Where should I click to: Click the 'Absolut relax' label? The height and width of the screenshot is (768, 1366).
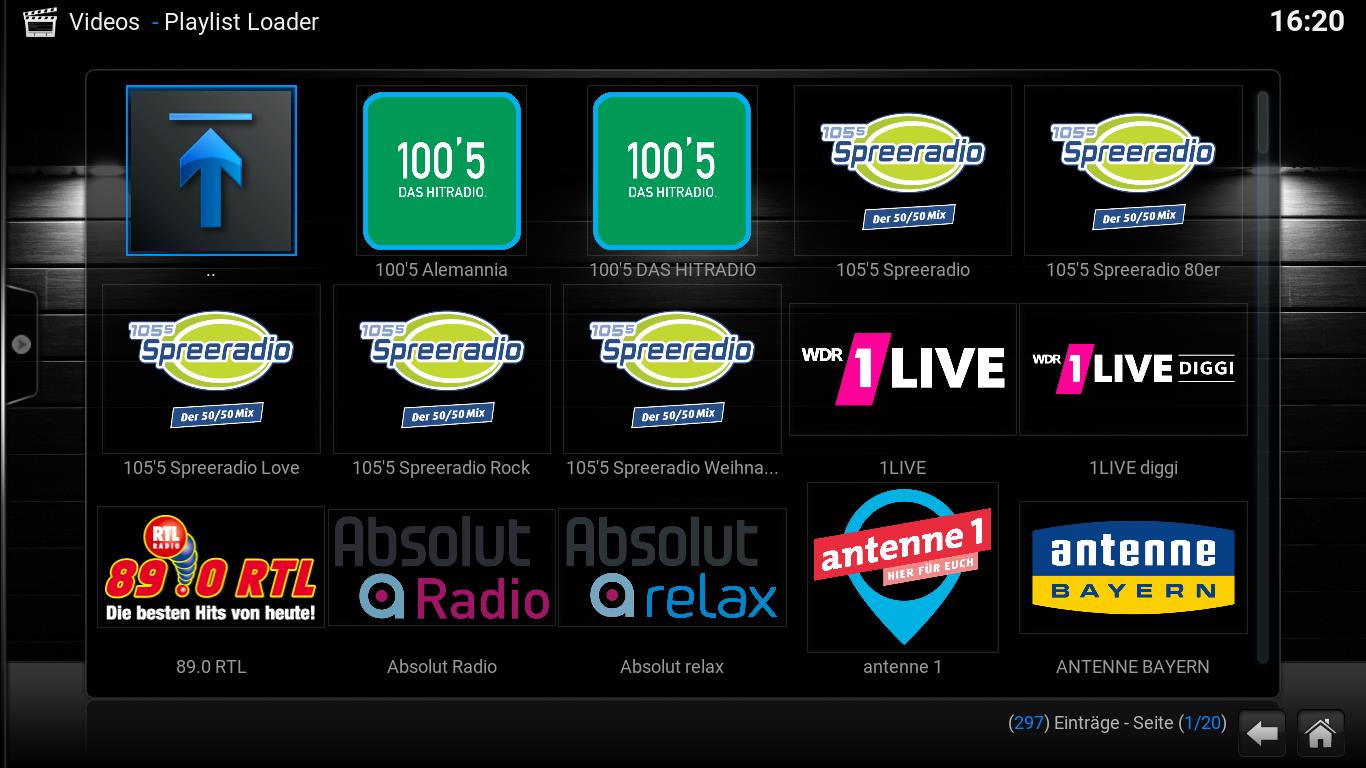[672, 667]
